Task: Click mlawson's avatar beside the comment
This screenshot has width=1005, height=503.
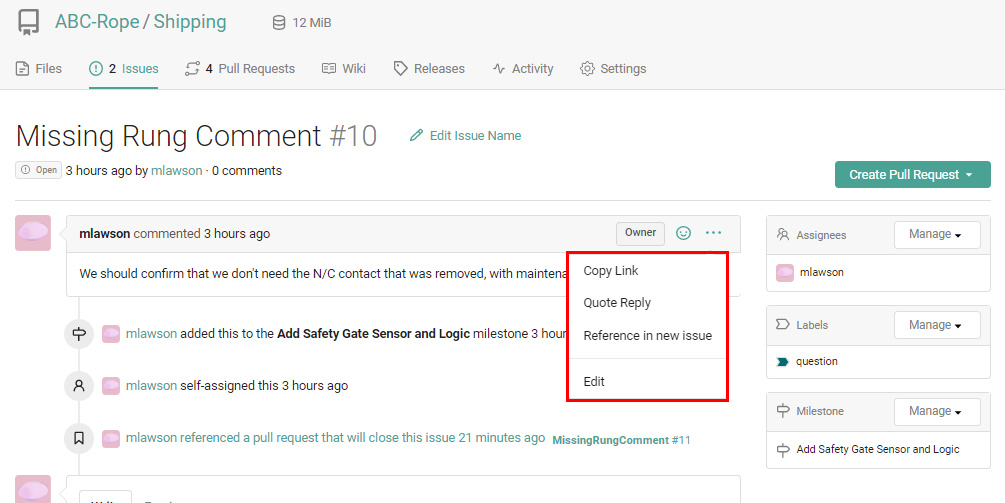Action: [33, 233]
